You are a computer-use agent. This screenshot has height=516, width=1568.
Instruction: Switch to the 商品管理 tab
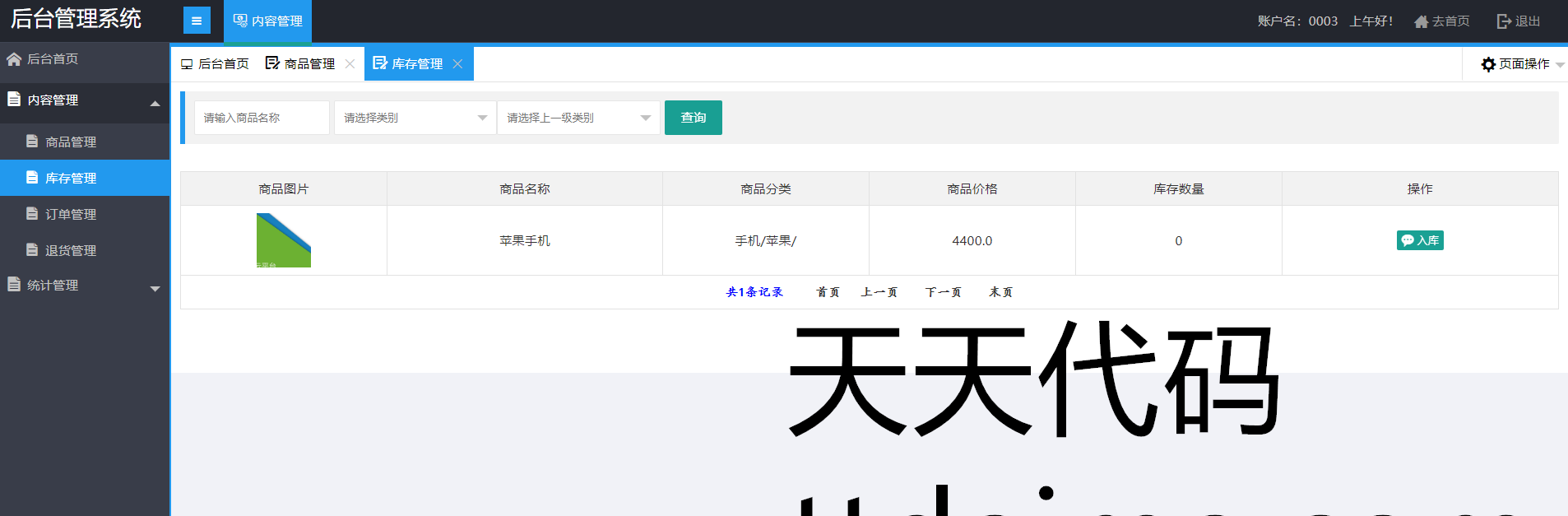click(301, 64)
